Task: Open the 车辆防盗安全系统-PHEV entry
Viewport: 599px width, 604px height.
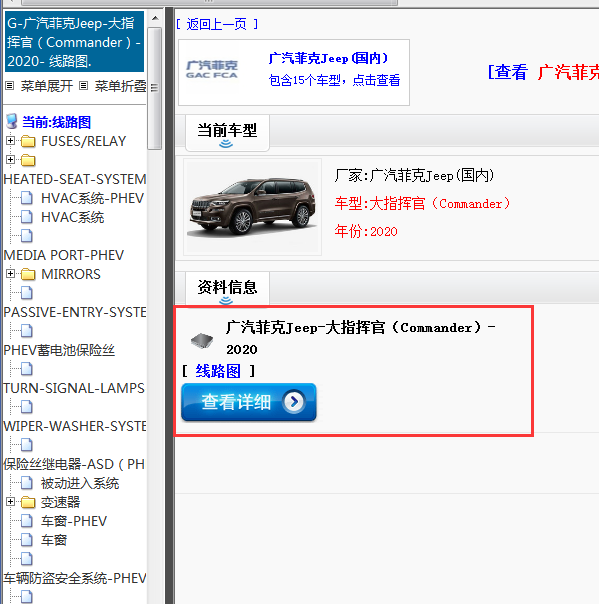Action: tap(75, 578)
